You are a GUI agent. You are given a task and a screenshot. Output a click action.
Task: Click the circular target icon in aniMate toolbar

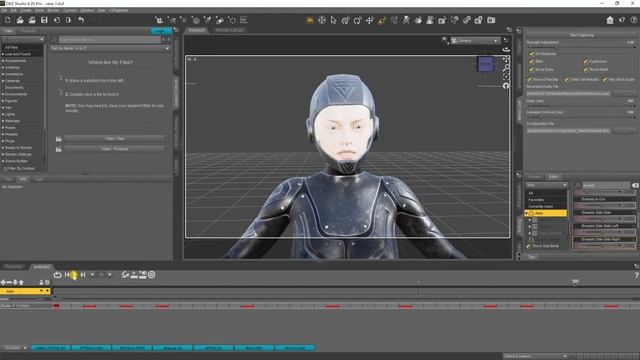tap(151, 275)
